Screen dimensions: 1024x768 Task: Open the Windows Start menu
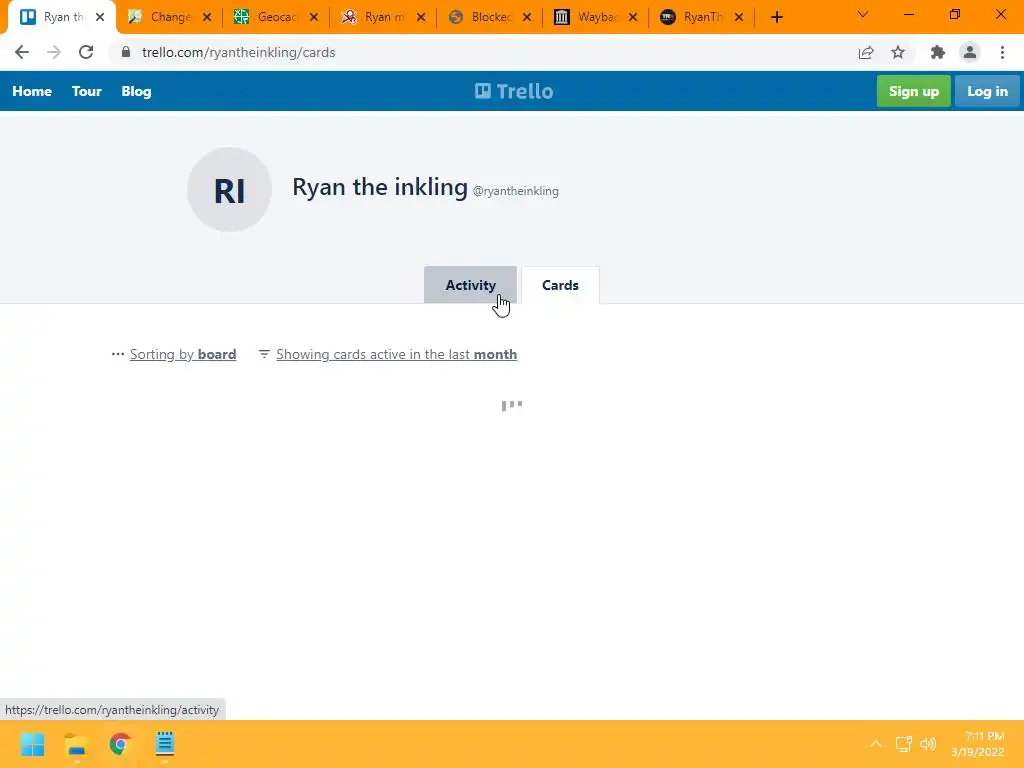click(33, 744)
